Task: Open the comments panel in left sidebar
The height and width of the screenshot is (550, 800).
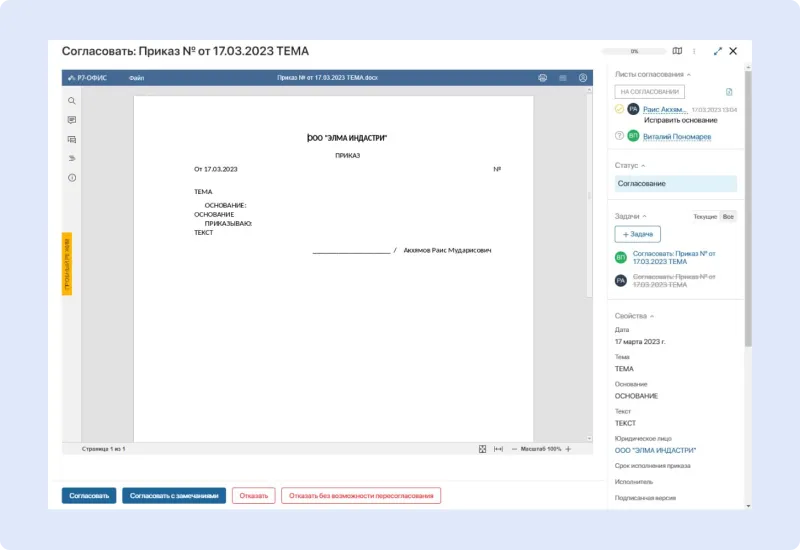Action: click(x=72, y=120)
